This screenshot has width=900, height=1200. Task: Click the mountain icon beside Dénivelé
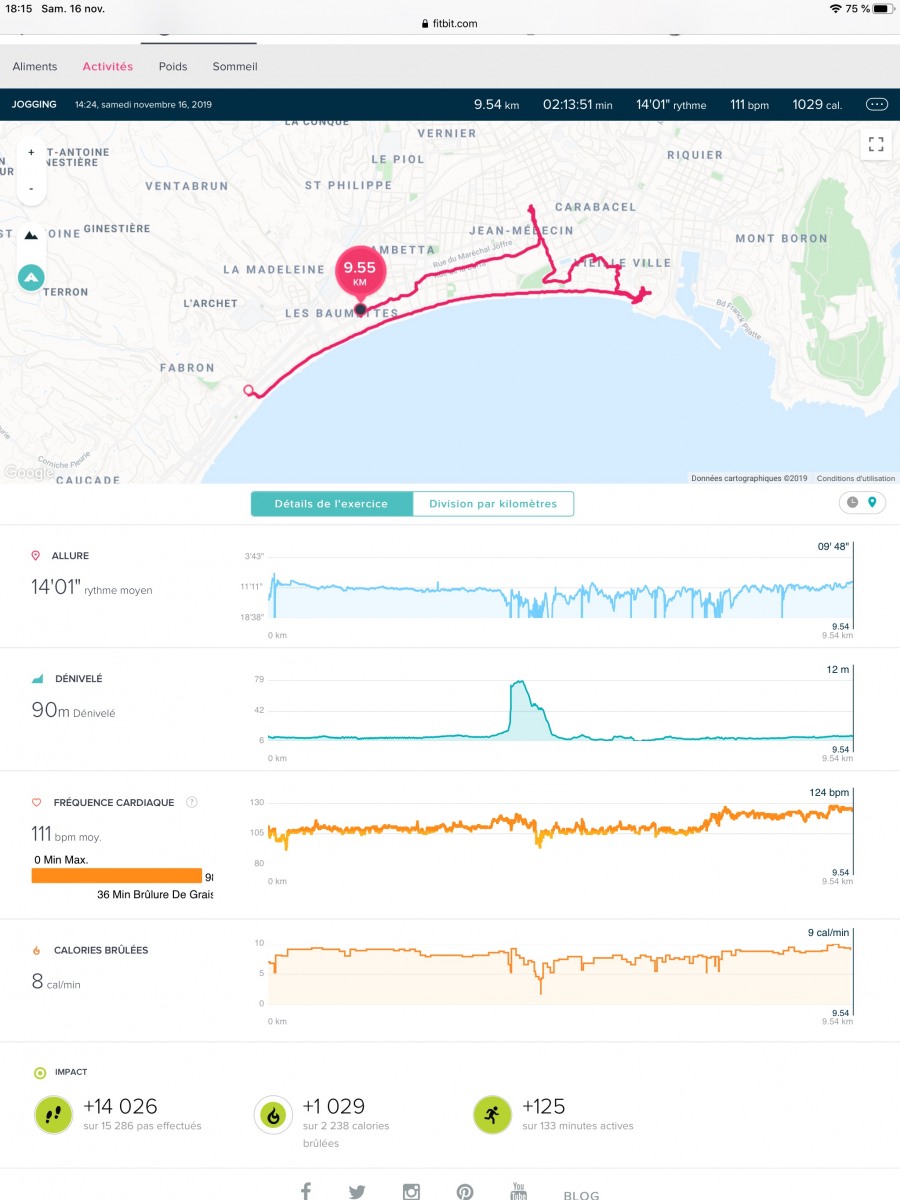[x=38, y=679]
